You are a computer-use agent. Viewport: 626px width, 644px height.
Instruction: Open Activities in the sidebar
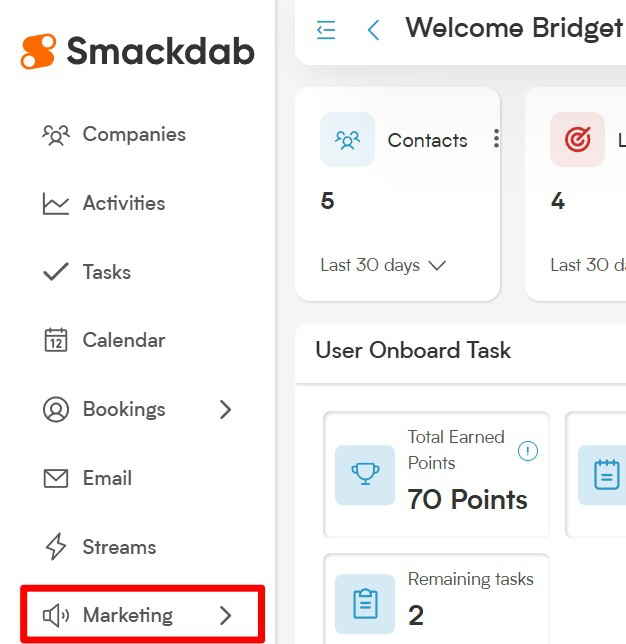point(104,203)
